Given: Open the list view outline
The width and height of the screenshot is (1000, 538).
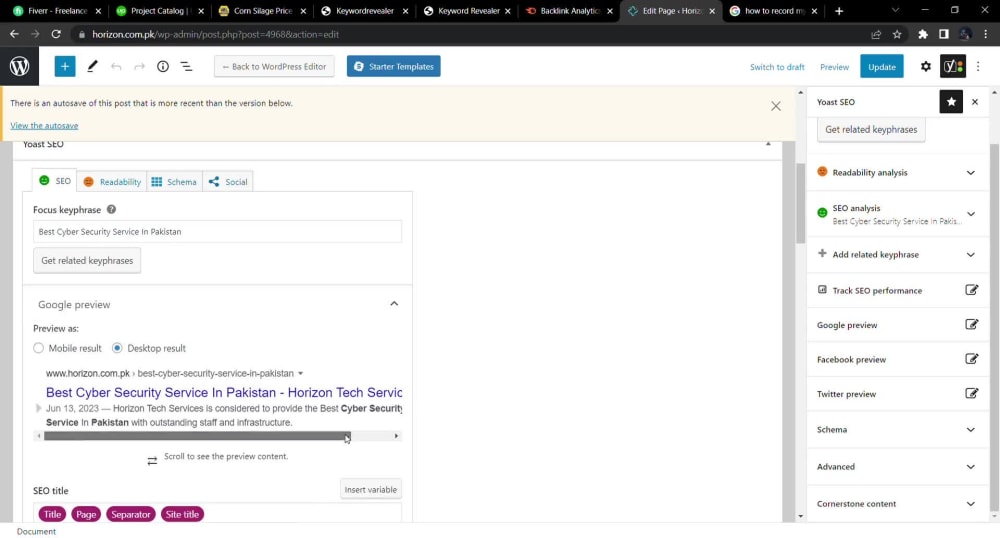Looking at the screenshot, I should tap(186, 66).
